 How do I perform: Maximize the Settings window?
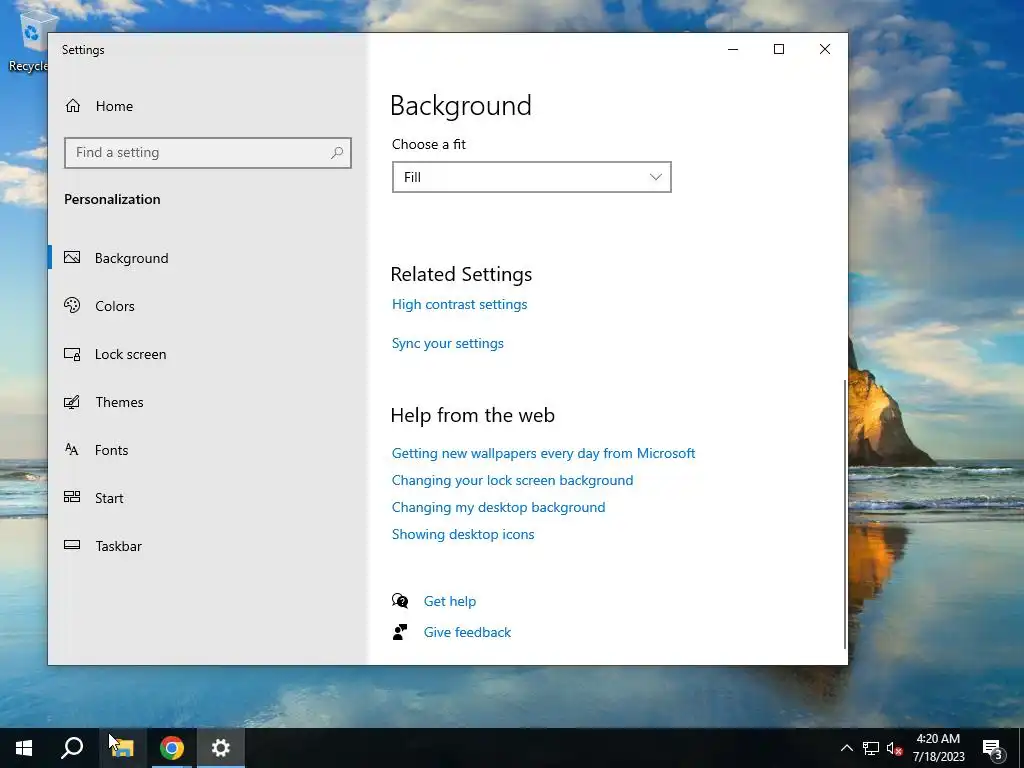click(x=779, y=49)
